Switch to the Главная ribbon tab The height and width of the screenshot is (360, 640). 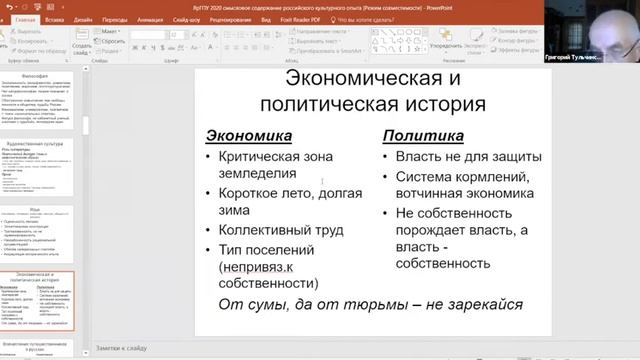pos(25,20)
